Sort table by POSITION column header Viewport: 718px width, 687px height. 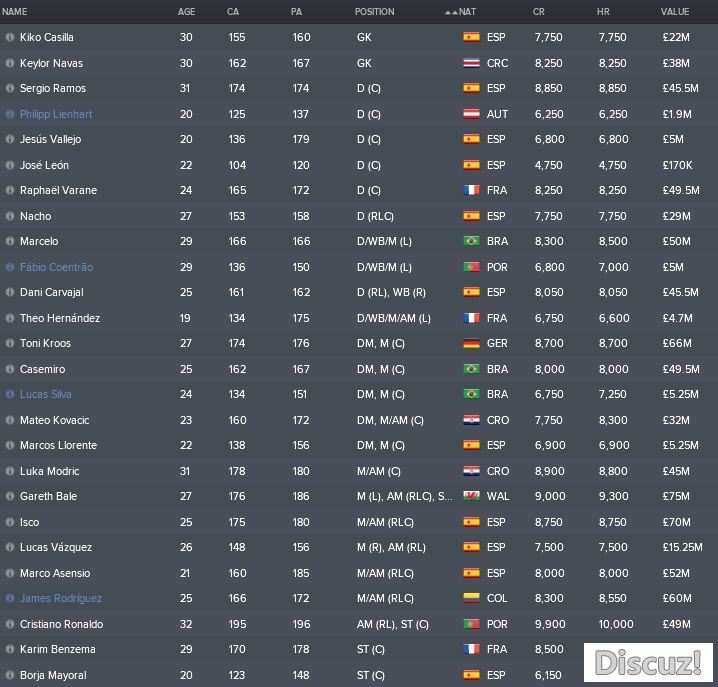pyautogui.click(x=375, y=12)
